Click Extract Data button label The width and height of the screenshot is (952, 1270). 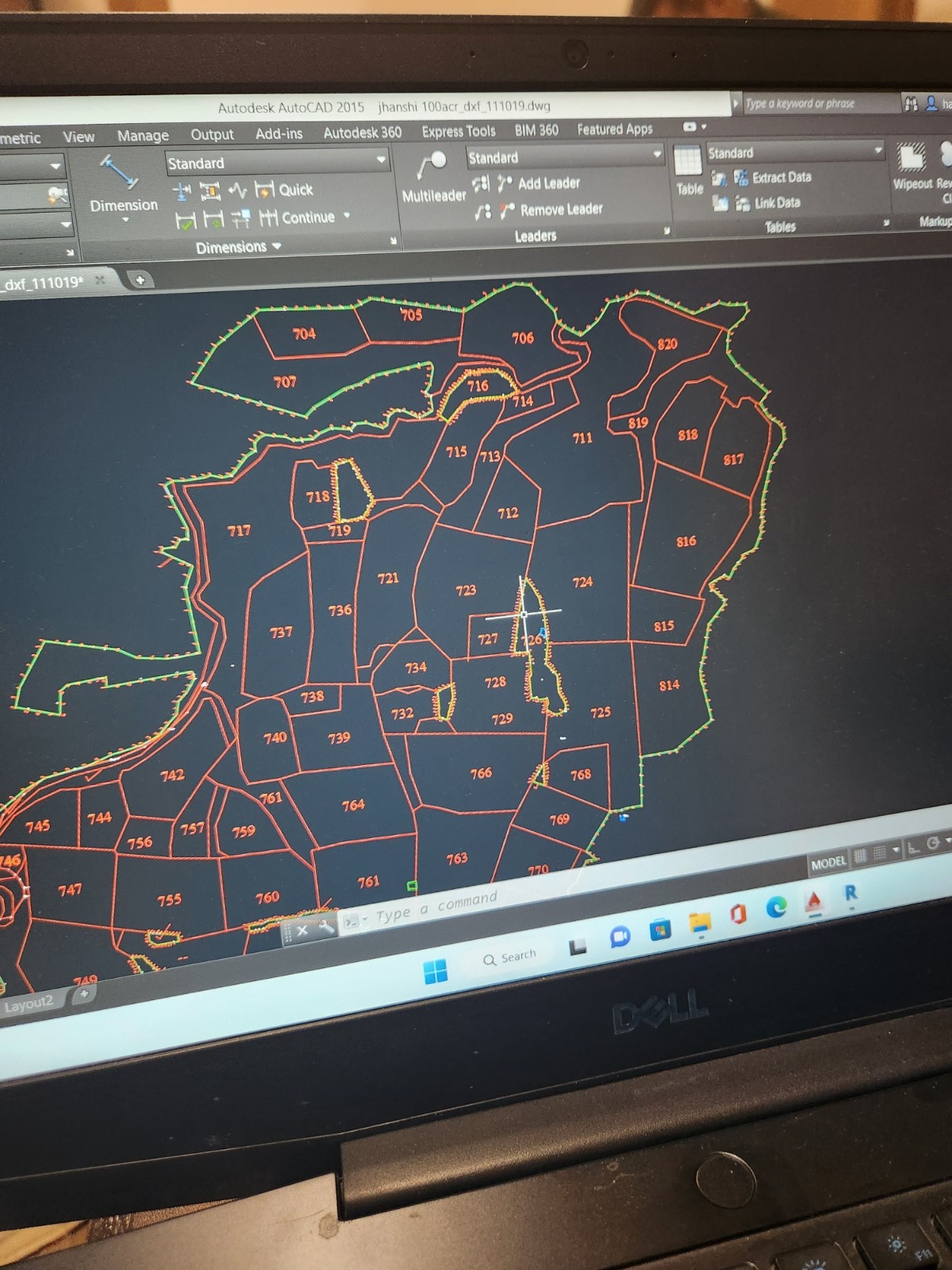pos(781,177)
